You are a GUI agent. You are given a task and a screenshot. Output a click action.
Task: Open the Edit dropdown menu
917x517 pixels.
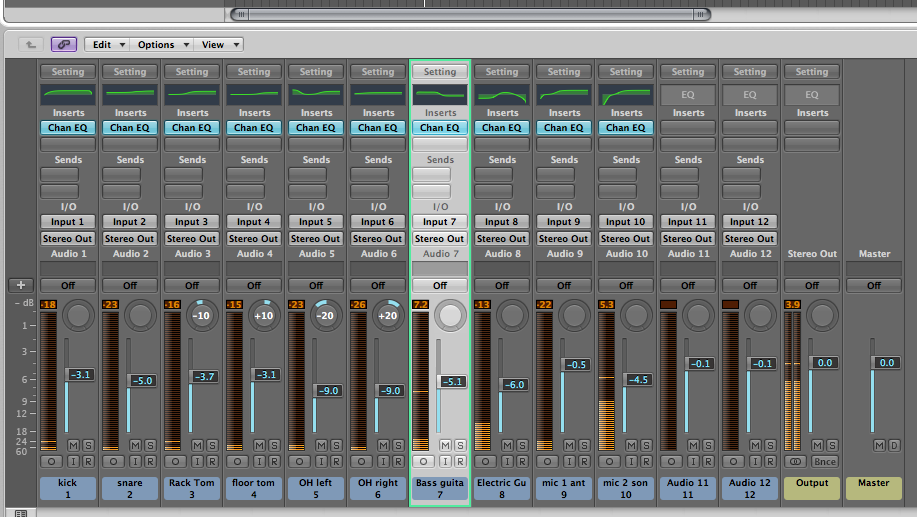click(107, 44)
